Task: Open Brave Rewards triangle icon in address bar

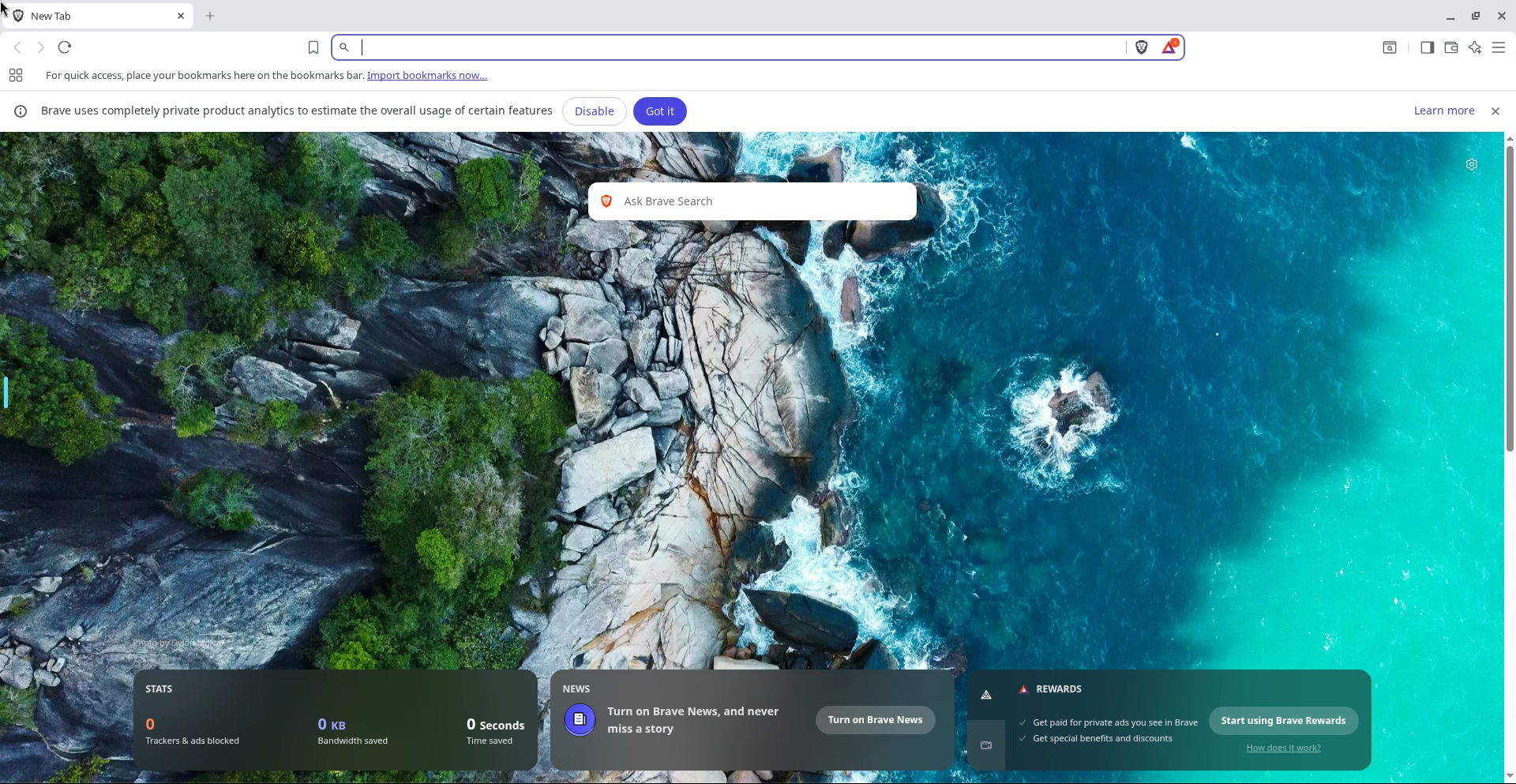Action: (1169, 47)
